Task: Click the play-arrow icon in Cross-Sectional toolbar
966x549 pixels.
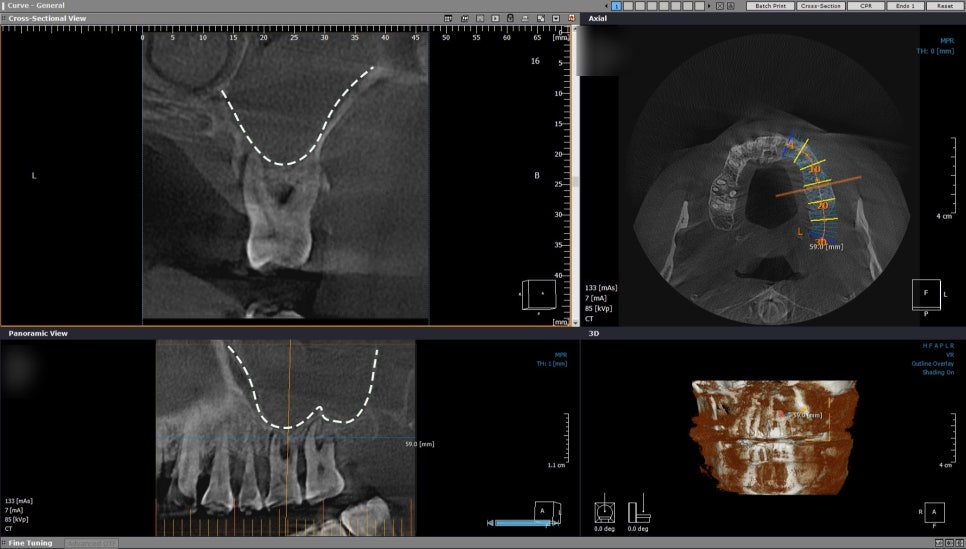Action: [x=495, y=18]
